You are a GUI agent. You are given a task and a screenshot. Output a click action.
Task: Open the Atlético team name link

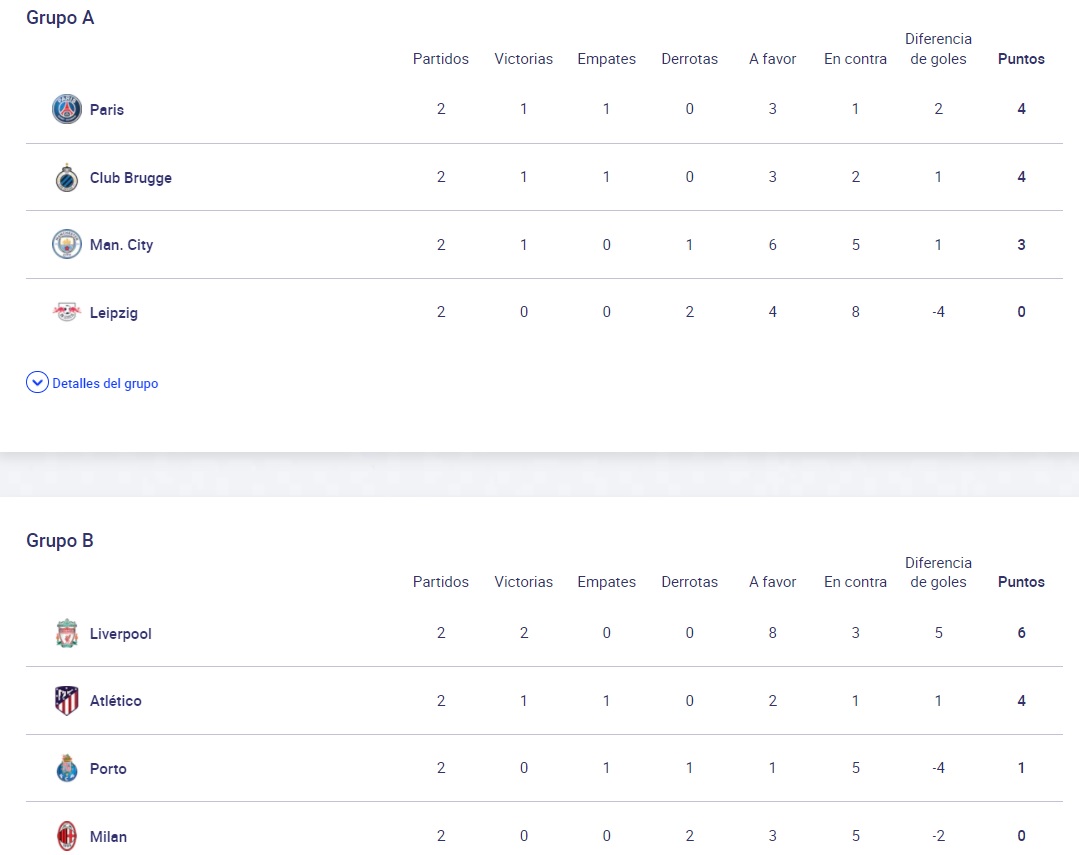116,701
